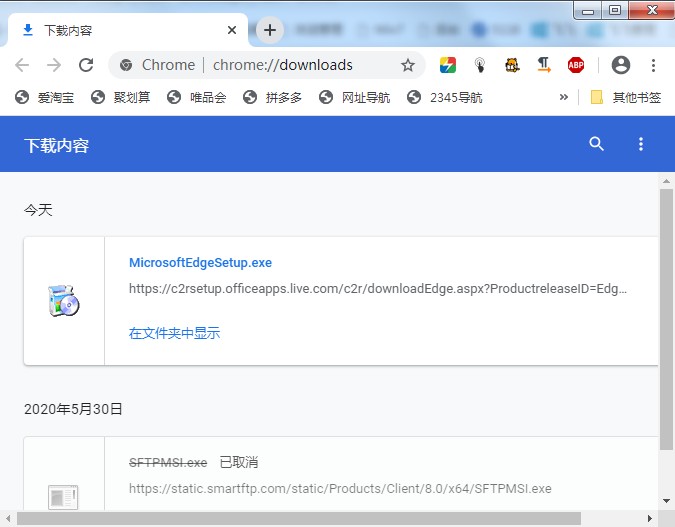Select the 下载内容 tab
Screen dimensions: 675x527
coord(128,30)
